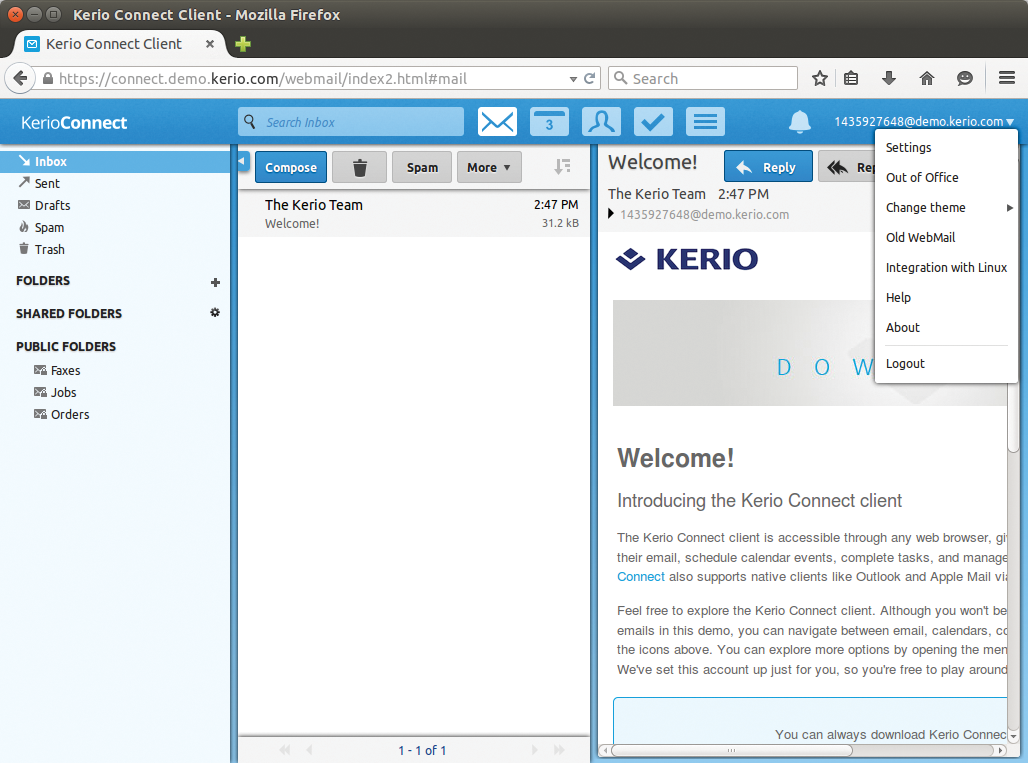This screenshot has height=763, width=1028.
Task: Delete the message using the trash icon
Action: coord(359,166)
